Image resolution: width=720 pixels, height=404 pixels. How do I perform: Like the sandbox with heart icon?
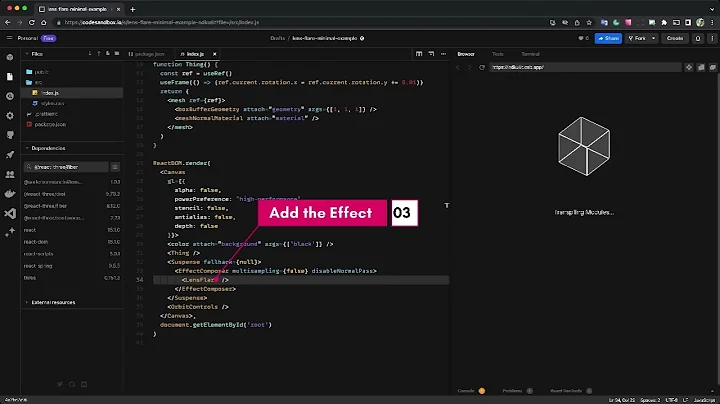click(583, 38)
